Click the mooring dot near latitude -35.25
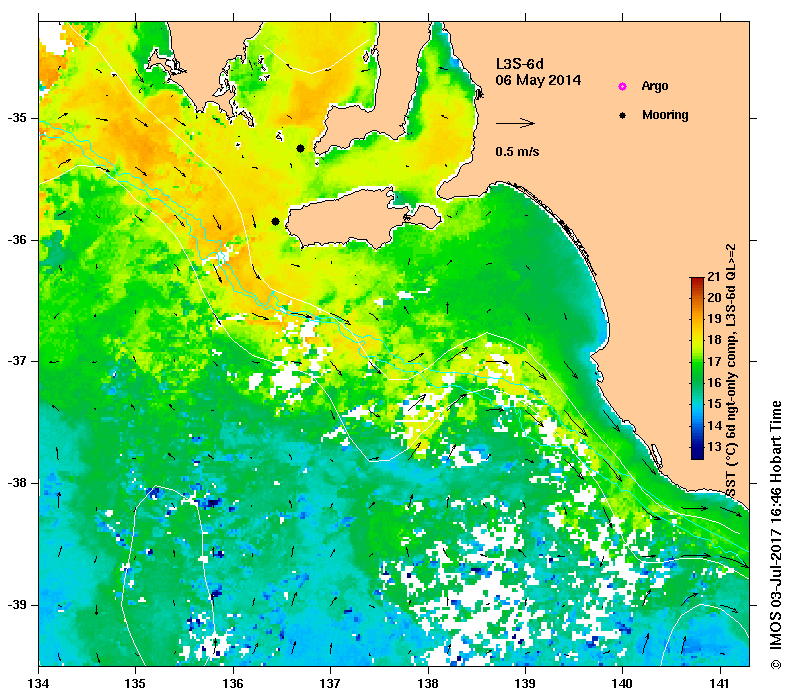The image size is (791, 700). tap(301, 148)
